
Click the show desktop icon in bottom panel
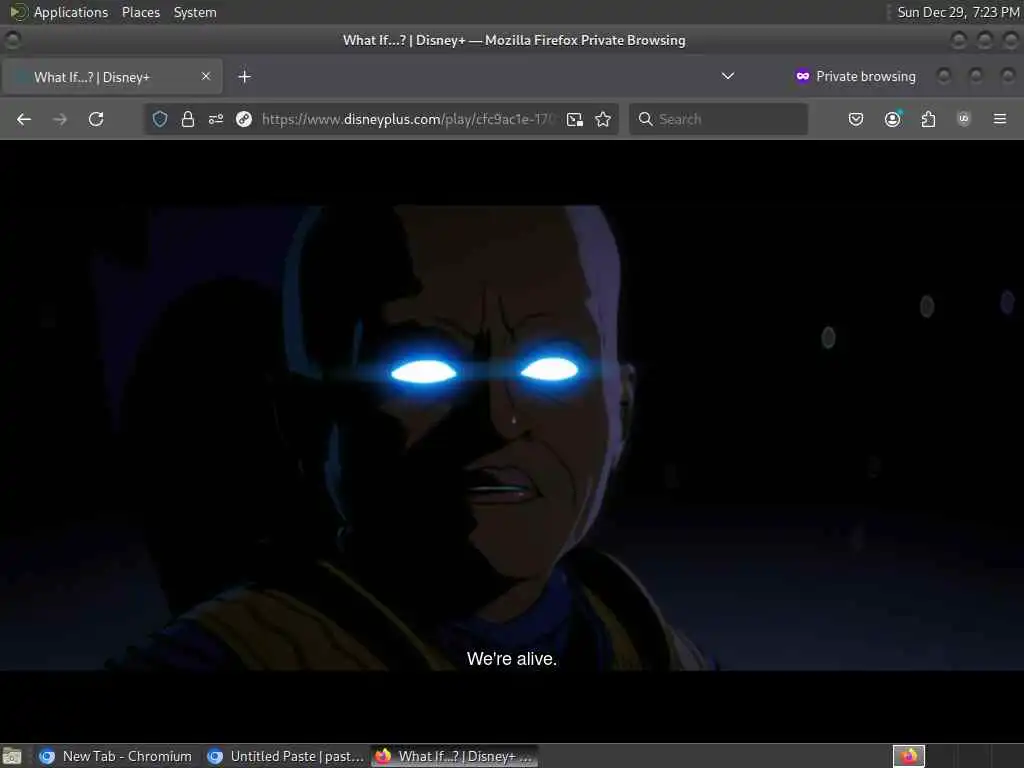click(12, 757)
